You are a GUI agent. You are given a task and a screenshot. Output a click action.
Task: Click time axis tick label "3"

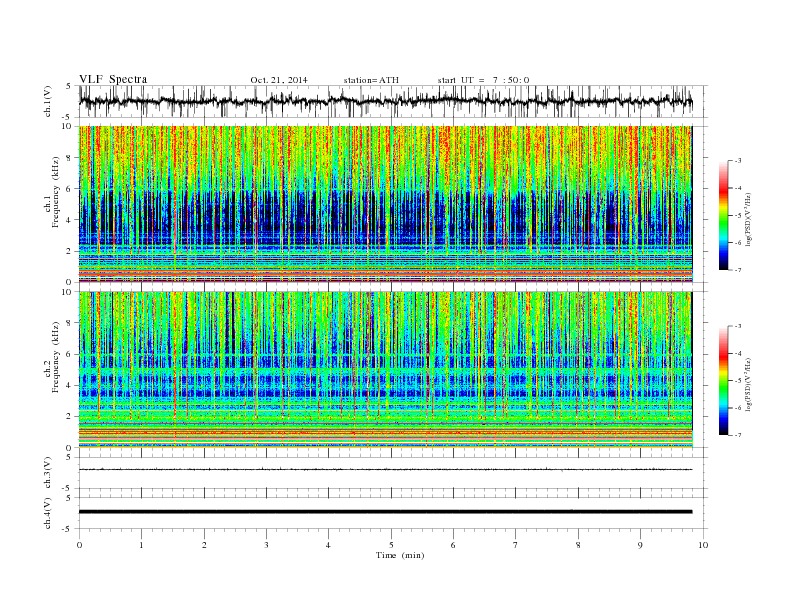click(266, 545)
